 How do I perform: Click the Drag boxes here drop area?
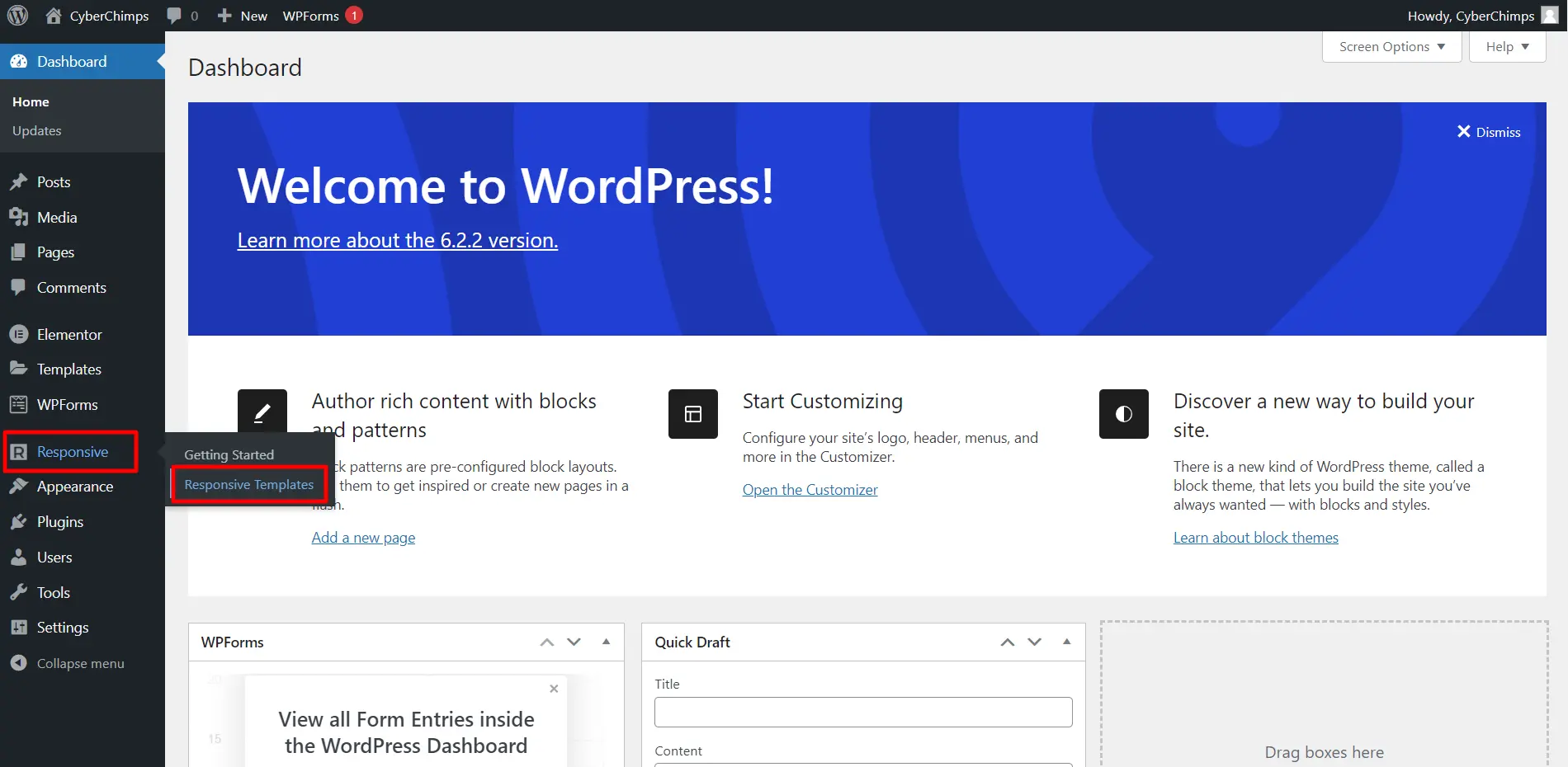click(x=1325, y=694)
